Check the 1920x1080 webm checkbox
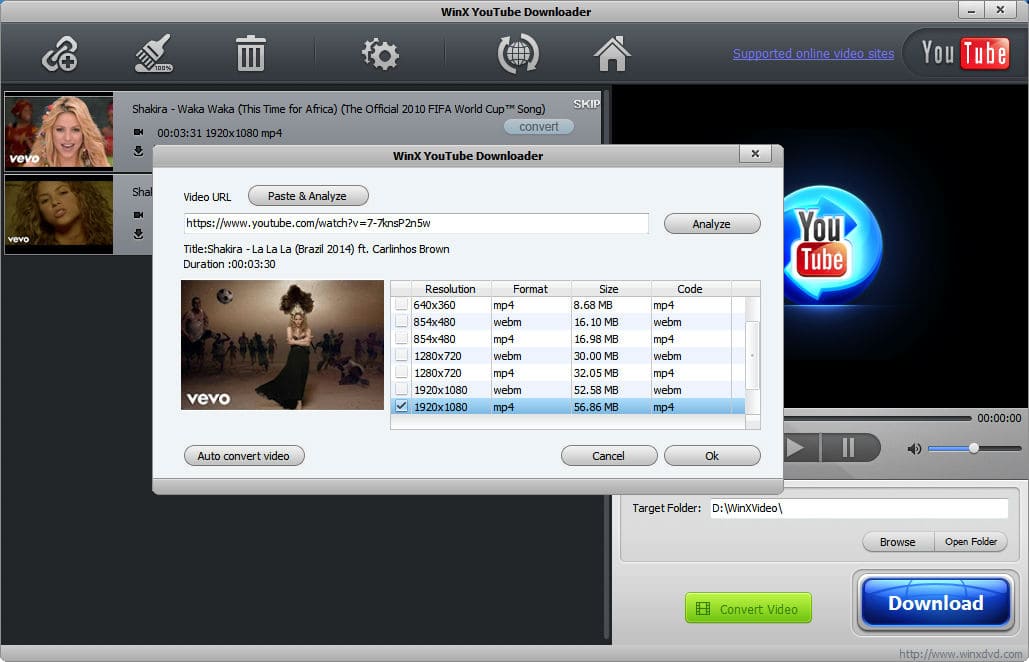Image resolution: width=1029 pixels, height=662 pixels. click(x=401, y=390)
